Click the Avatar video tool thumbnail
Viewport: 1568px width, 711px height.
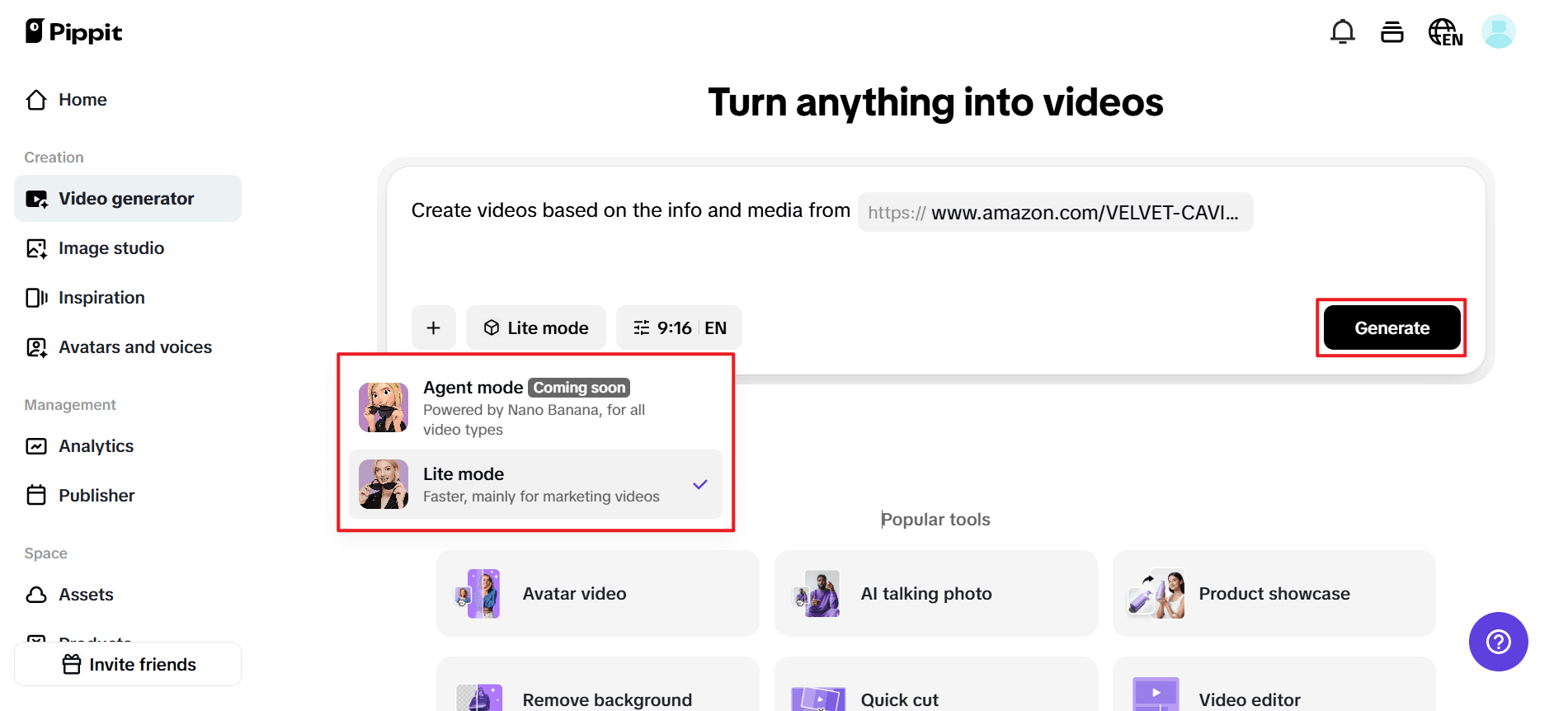[x=478, y=593]
